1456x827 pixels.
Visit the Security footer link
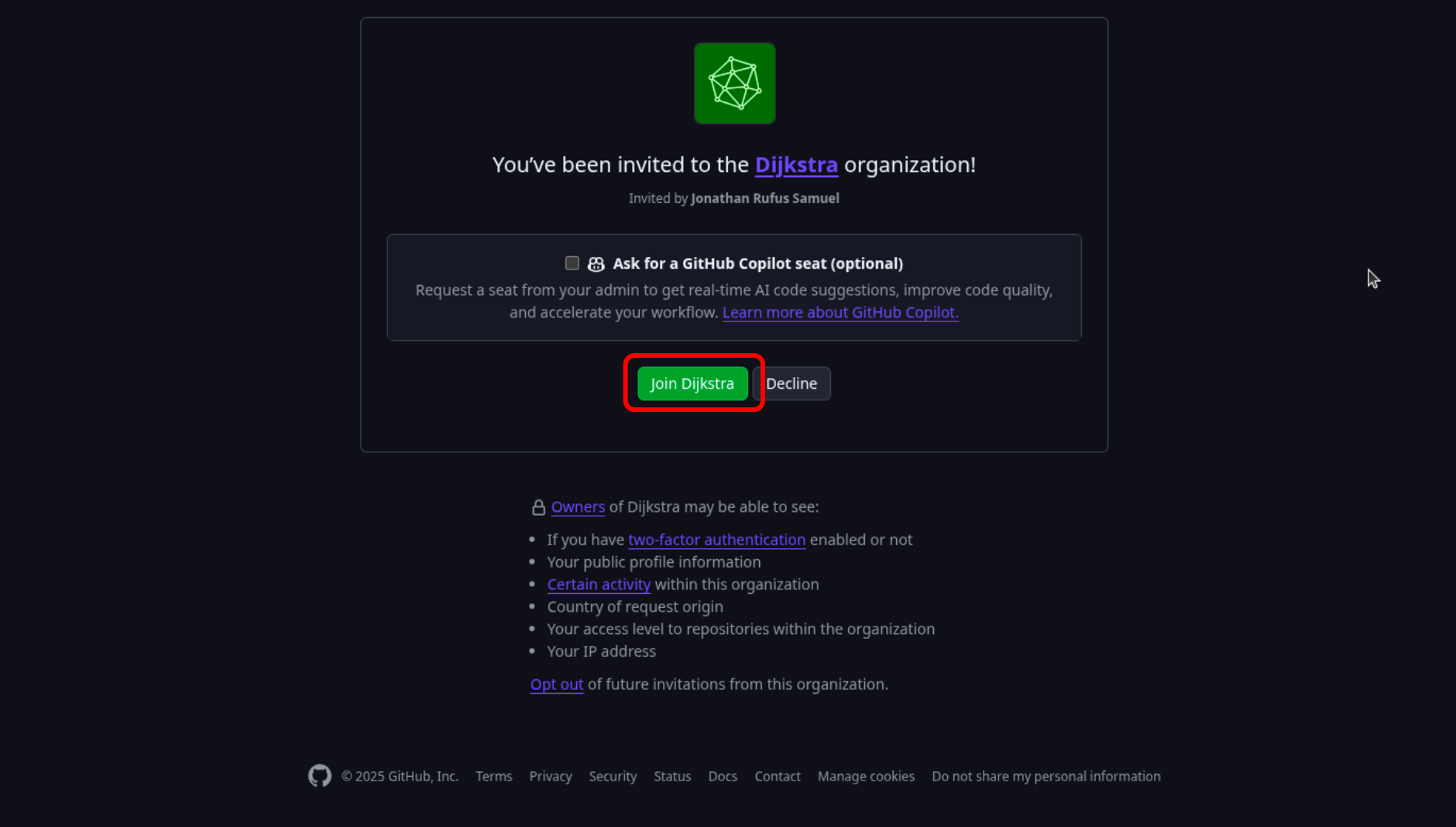[x=612, y=776]
